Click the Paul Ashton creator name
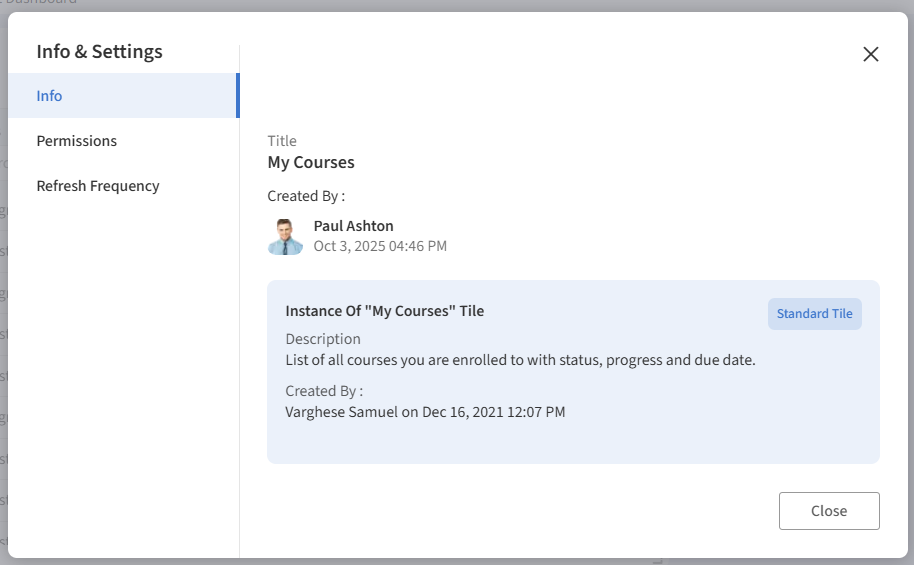The height and width of the screenshot is (565, 914). (x=353, y=226)
